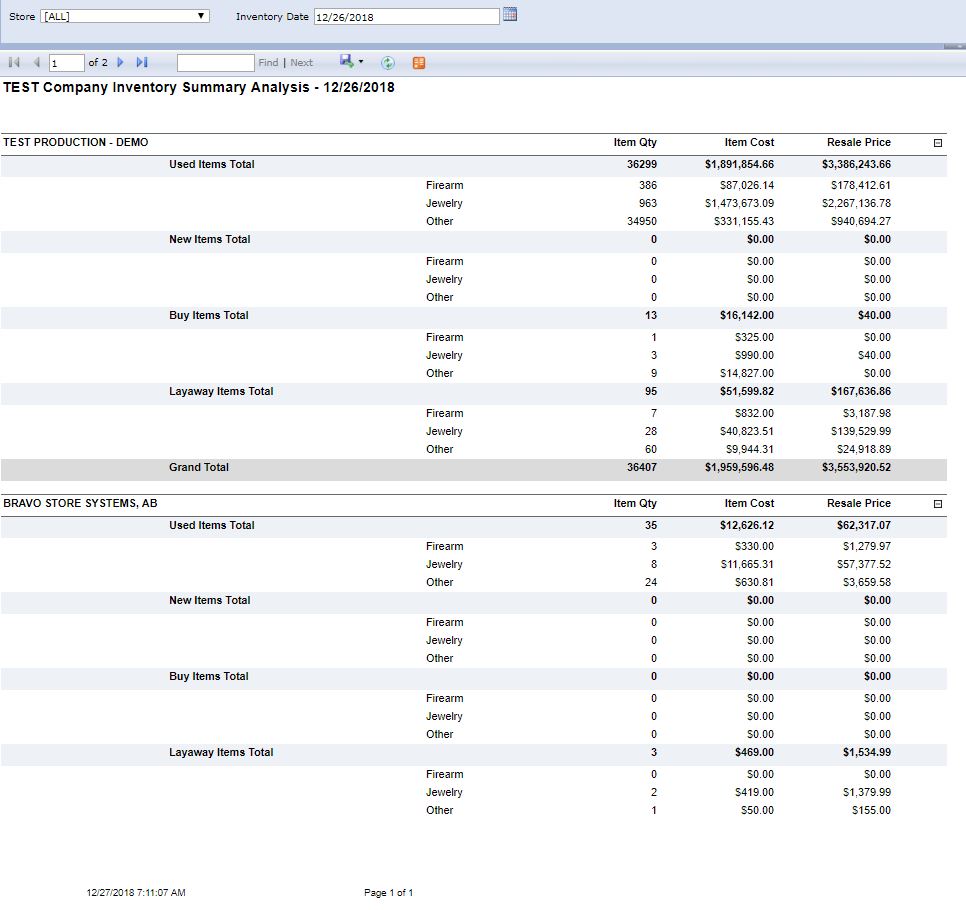Go to next report page
Image resolution: width=966 pixels, height=910 pixels.
pyautogui.click(x=121, y=62)
